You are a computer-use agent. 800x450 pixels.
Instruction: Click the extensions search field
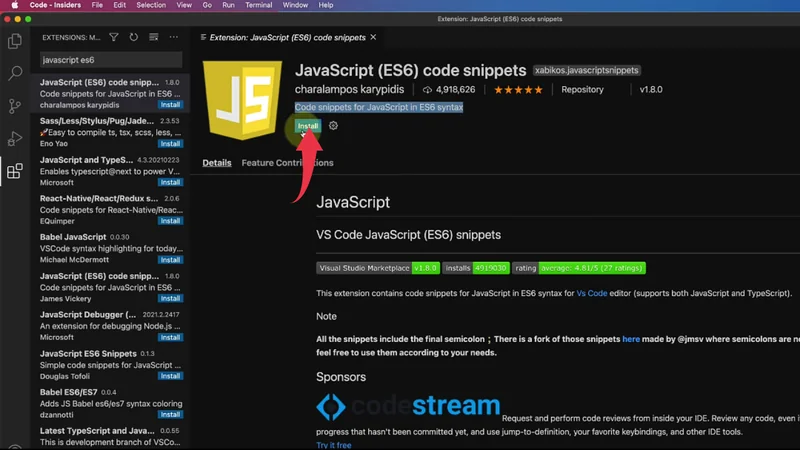110,60
